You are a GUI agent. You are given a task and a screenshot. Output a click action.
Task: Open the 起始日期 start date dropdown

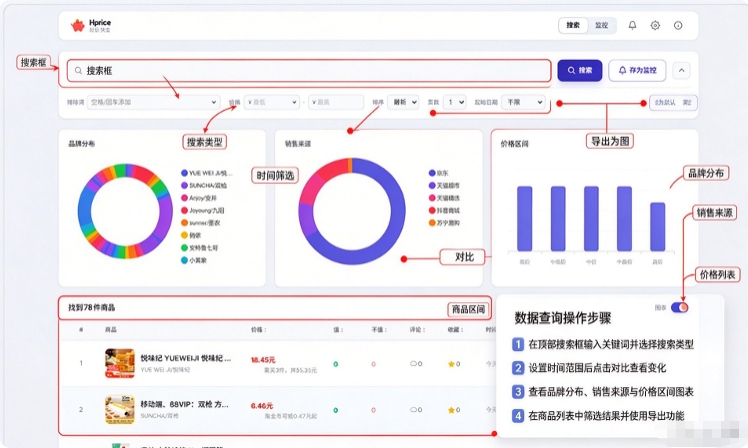(523, 102)
